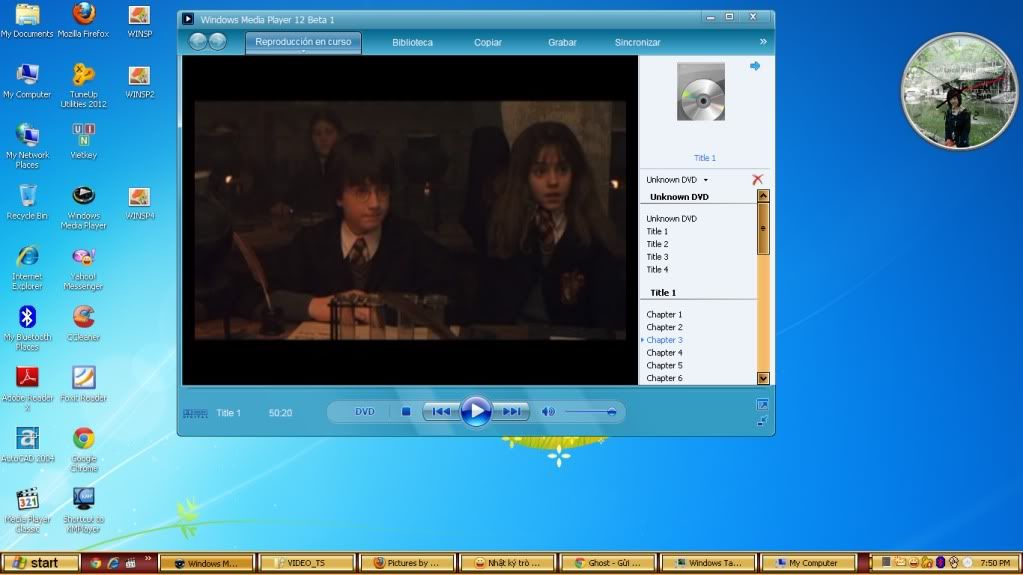Open WINSP2 desktop icon
The width and height of the screenshot is (1023, 575).
[140, 82]
